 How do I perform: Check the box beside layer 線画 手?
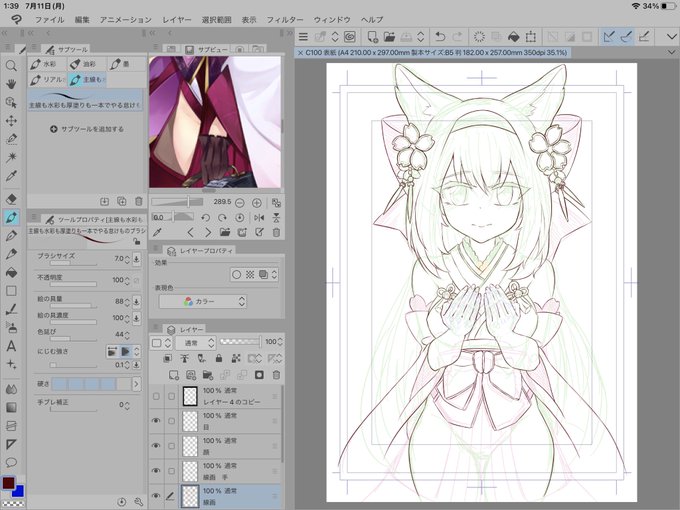171,471
